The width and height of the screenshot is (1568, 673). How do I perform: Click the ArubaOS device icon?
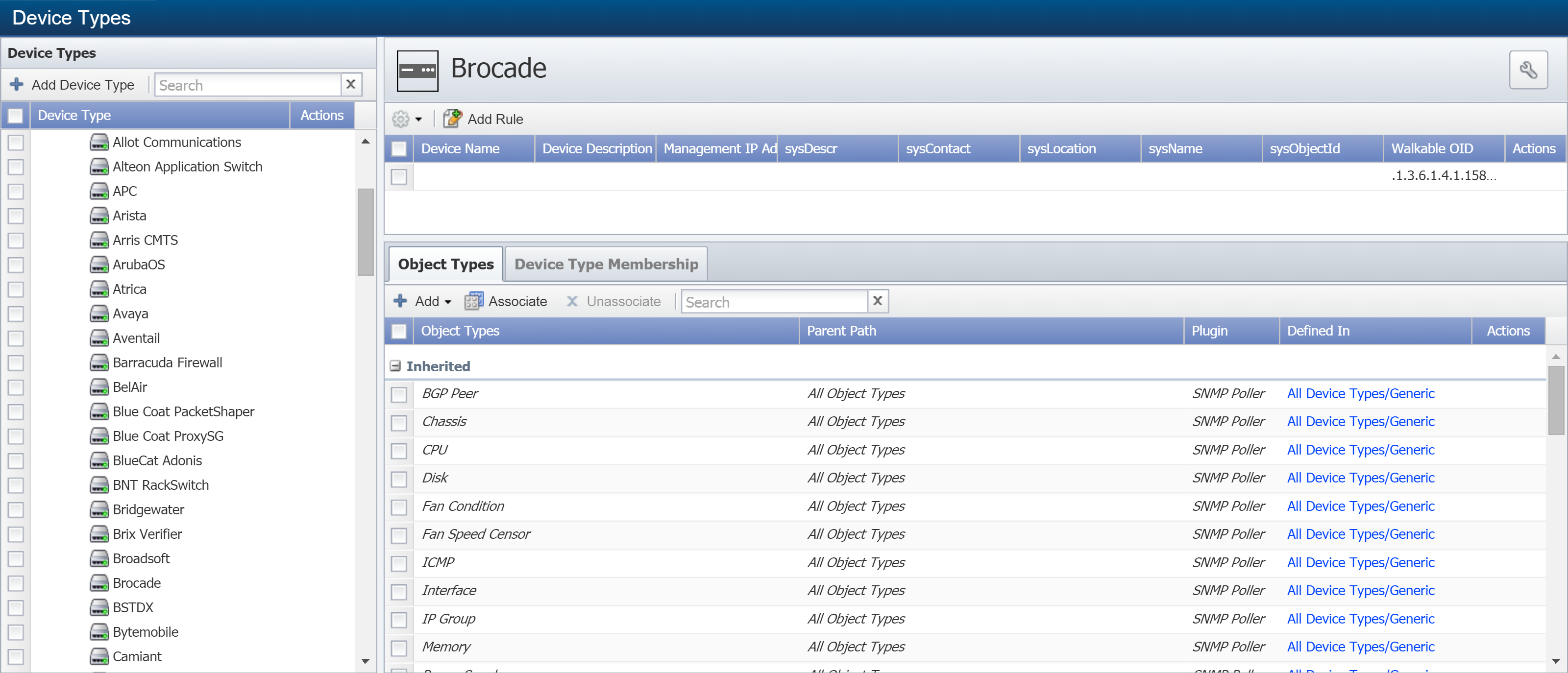pos(99,264)
